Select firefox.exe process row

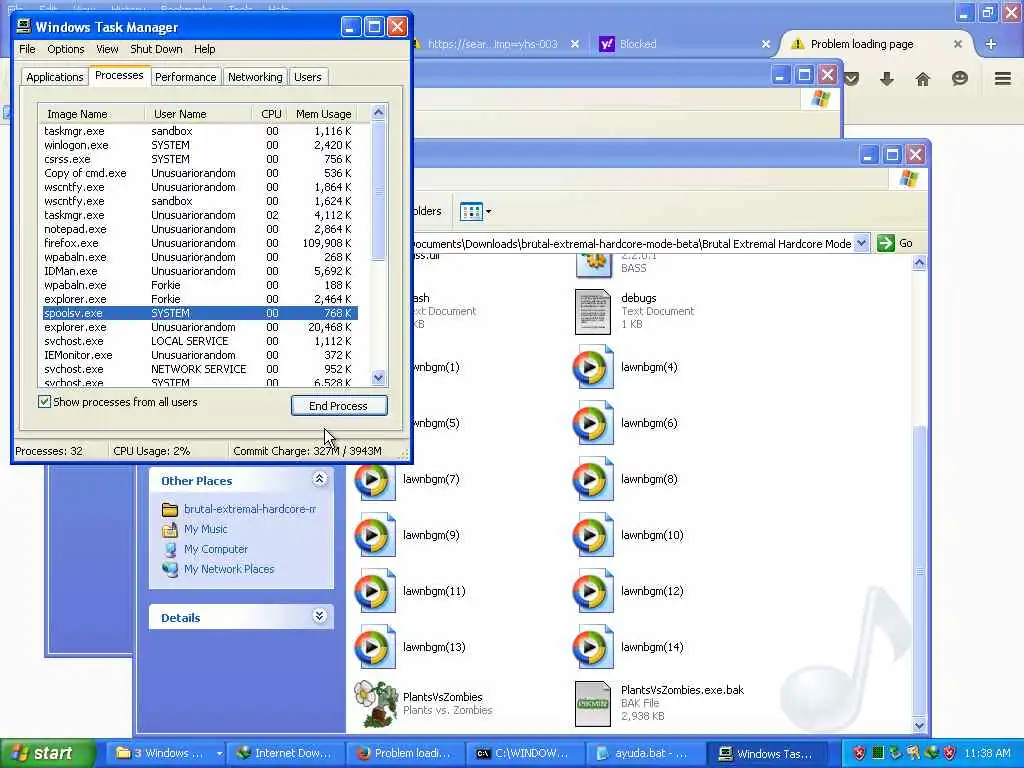click(200, 243)
